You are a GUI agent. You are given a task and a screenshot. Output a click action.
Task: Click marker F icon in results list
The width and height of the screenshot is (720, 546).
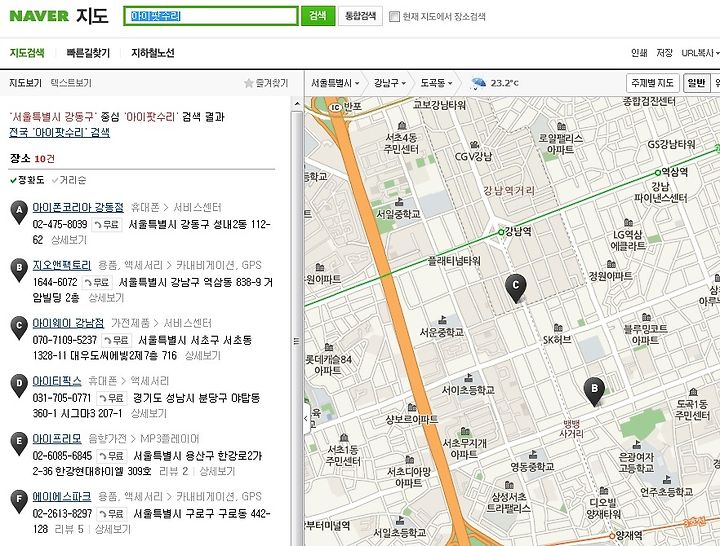[19, 501]
